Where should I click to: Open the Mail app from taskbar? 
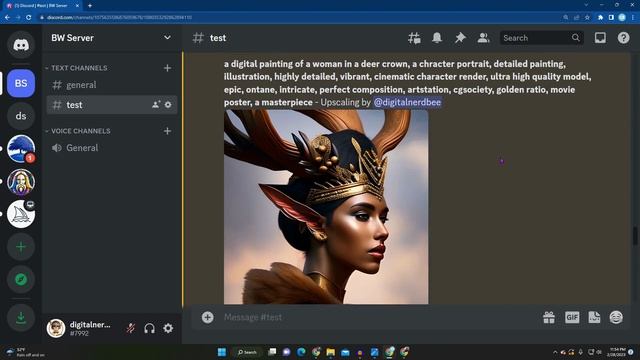pos(345,352)
